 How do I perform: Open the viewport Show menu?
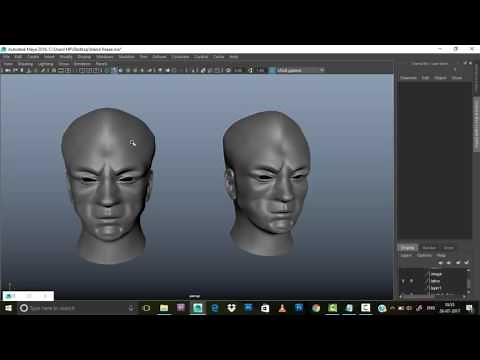tap(64, 64)
